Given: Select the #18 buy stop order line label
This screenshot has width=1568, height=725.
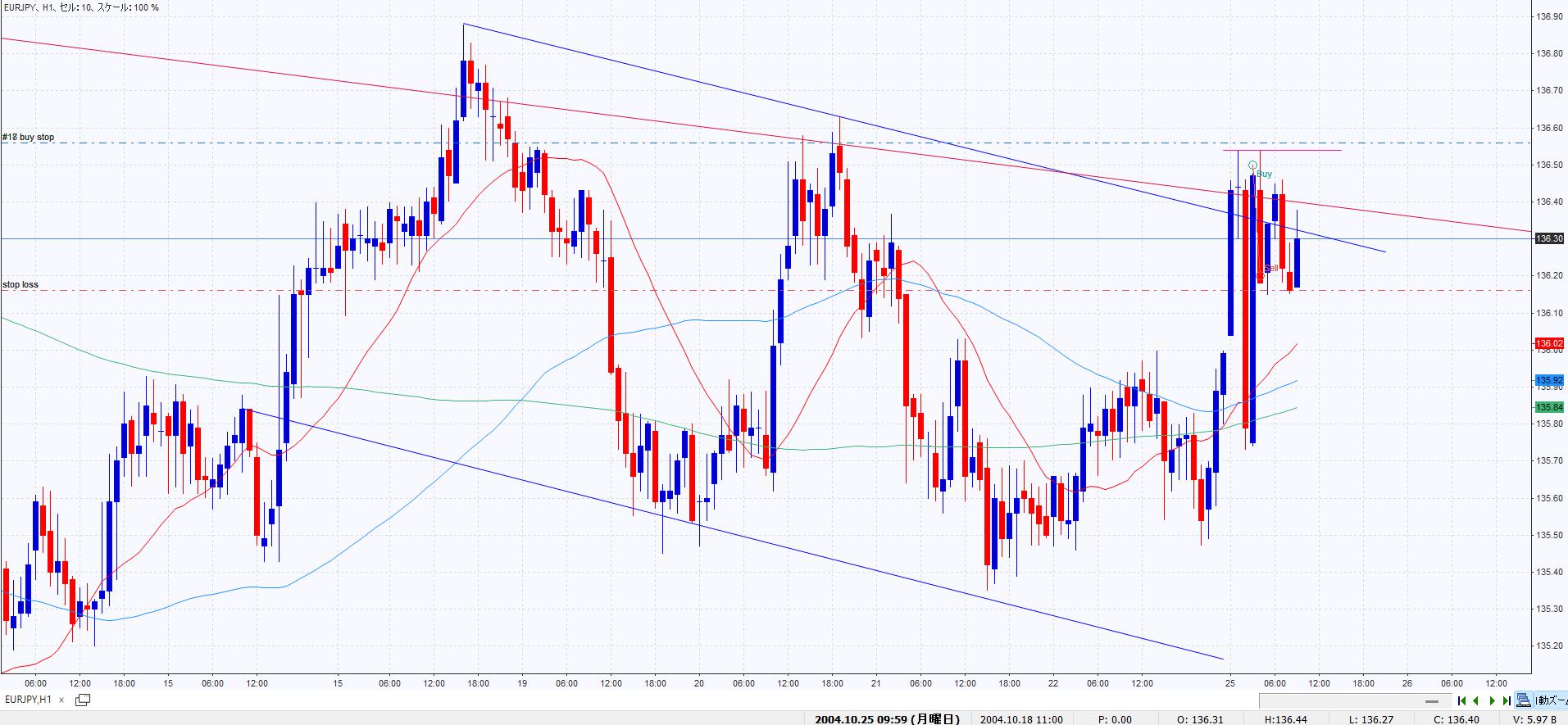Looking at the screenshot, I should (29, 137).
